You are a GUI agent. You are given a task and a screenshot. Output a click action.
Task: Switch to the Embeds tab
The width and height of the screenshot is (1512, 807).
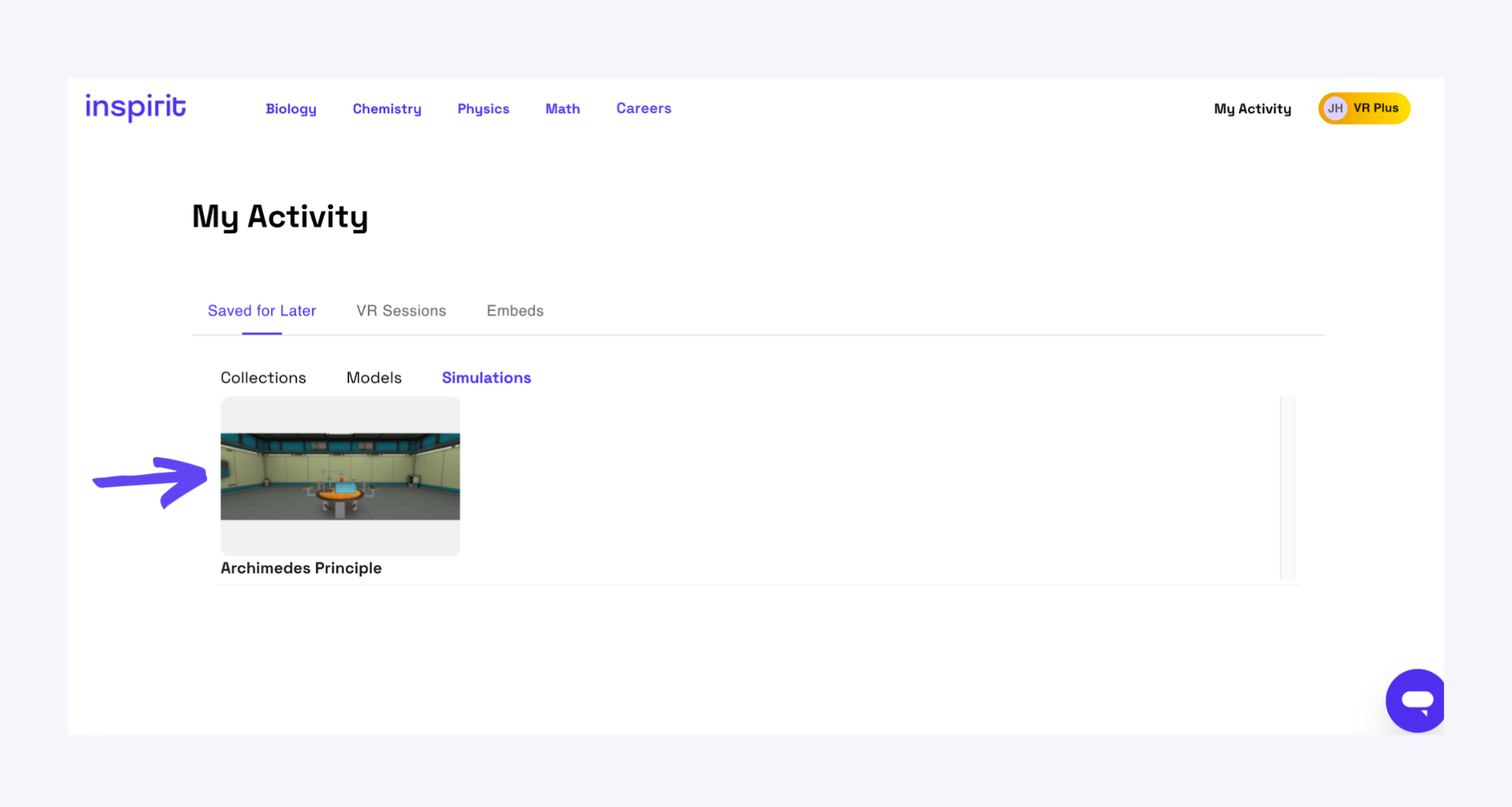pos(515,311)
